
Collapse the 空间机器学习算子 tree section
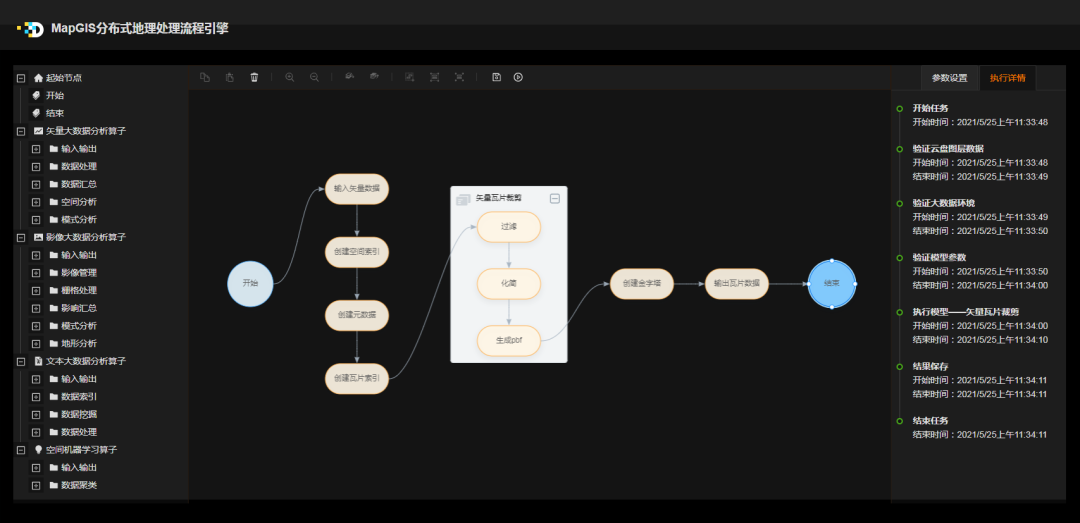click(21, 449)
